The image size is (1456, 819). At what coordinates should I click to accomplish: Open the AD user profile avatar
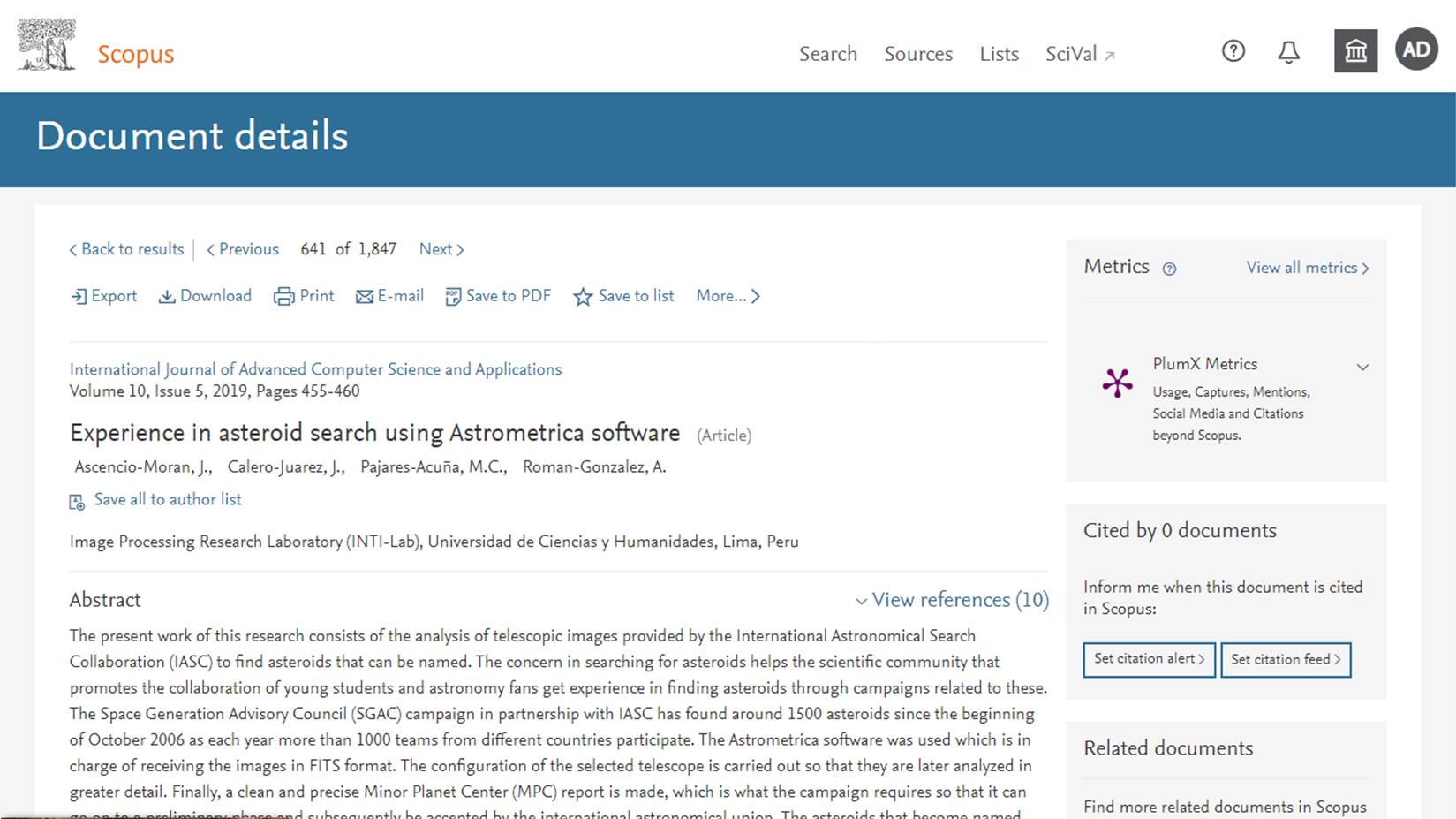[x=1416, y=49]
